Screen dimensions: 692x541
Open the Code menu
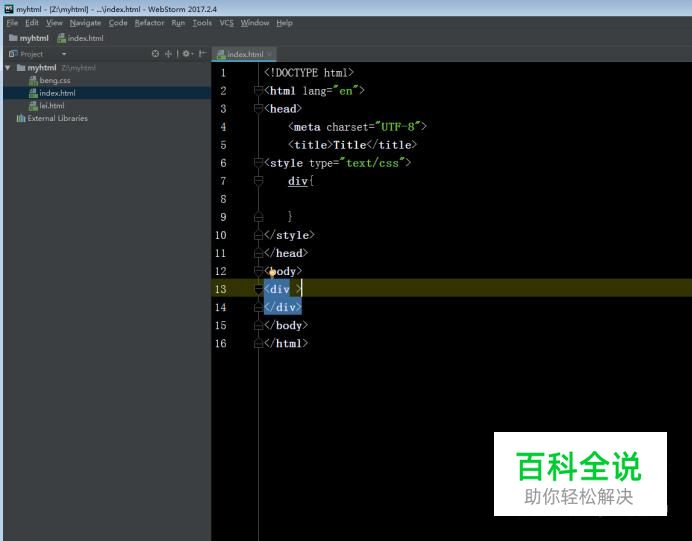point(118,23)
